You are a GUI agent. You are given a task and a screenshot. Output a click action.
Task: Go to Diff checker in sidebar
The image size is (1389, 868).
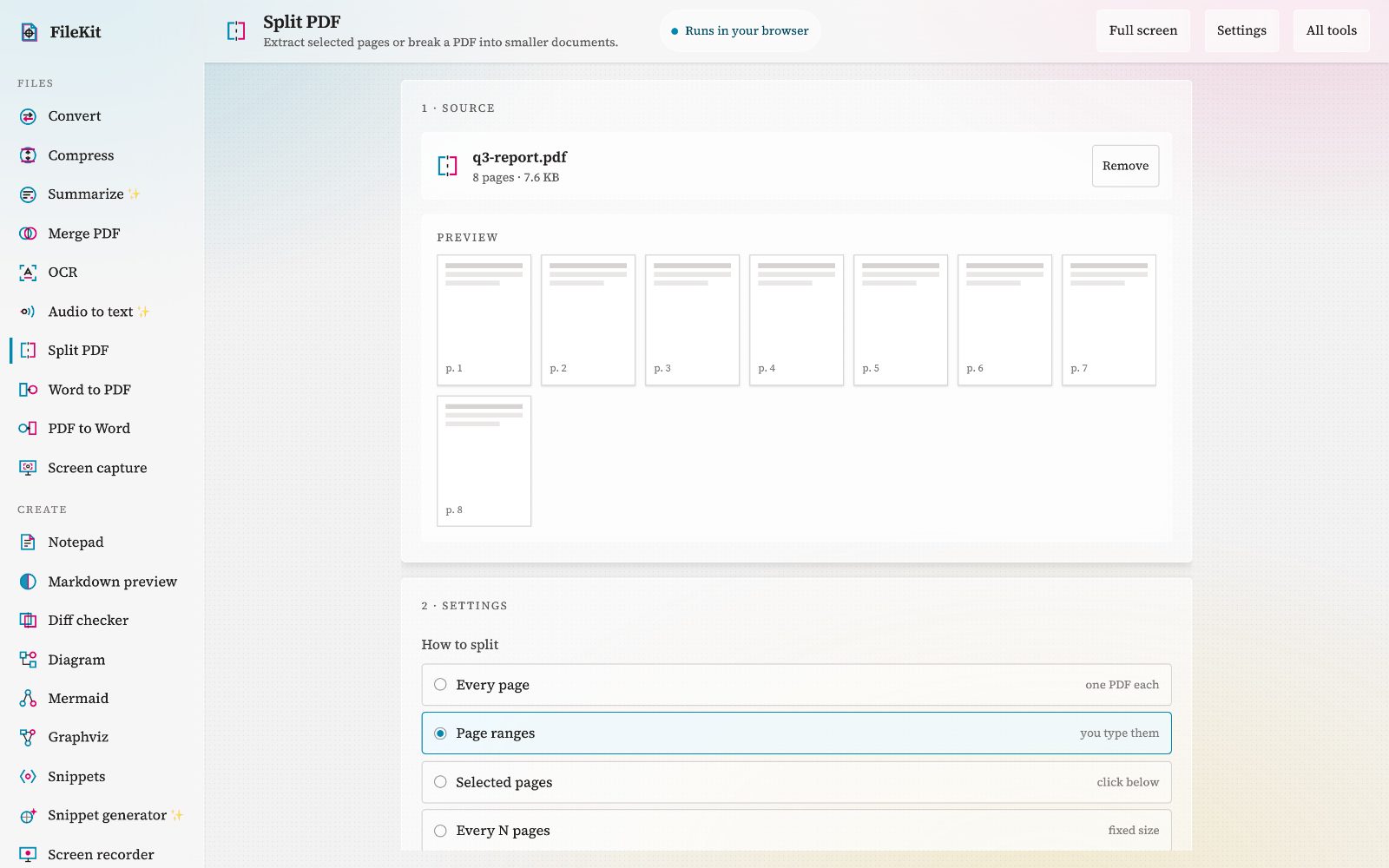102,621
